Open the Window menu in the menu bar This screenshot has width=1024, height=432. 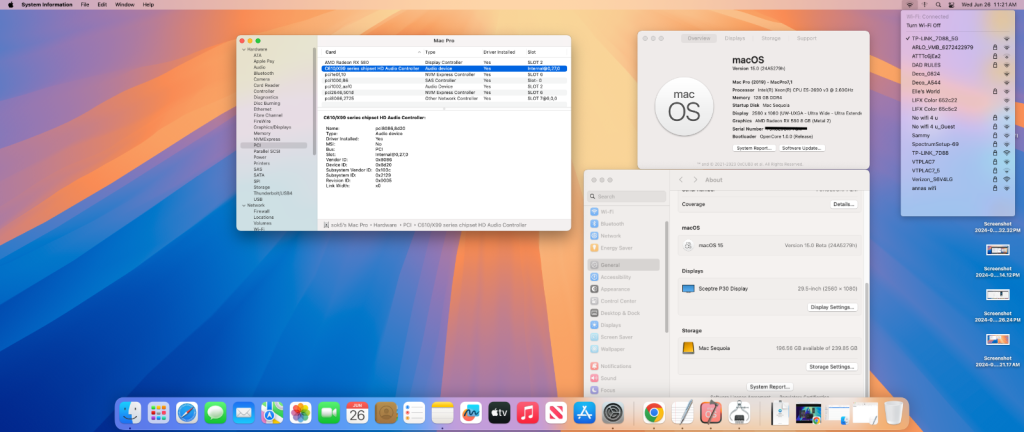click(124, 5)
